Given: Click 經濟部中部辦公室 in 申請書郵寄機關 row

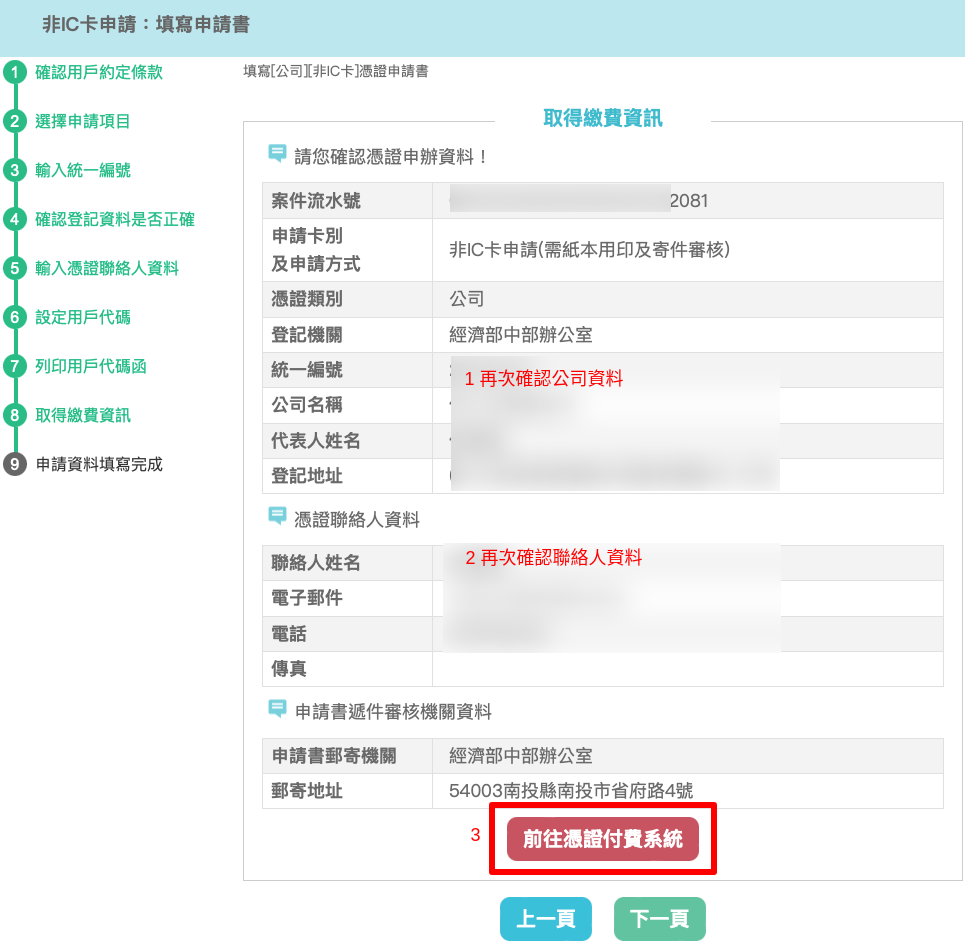Looking at the screenshot, I should pos(521,756).
